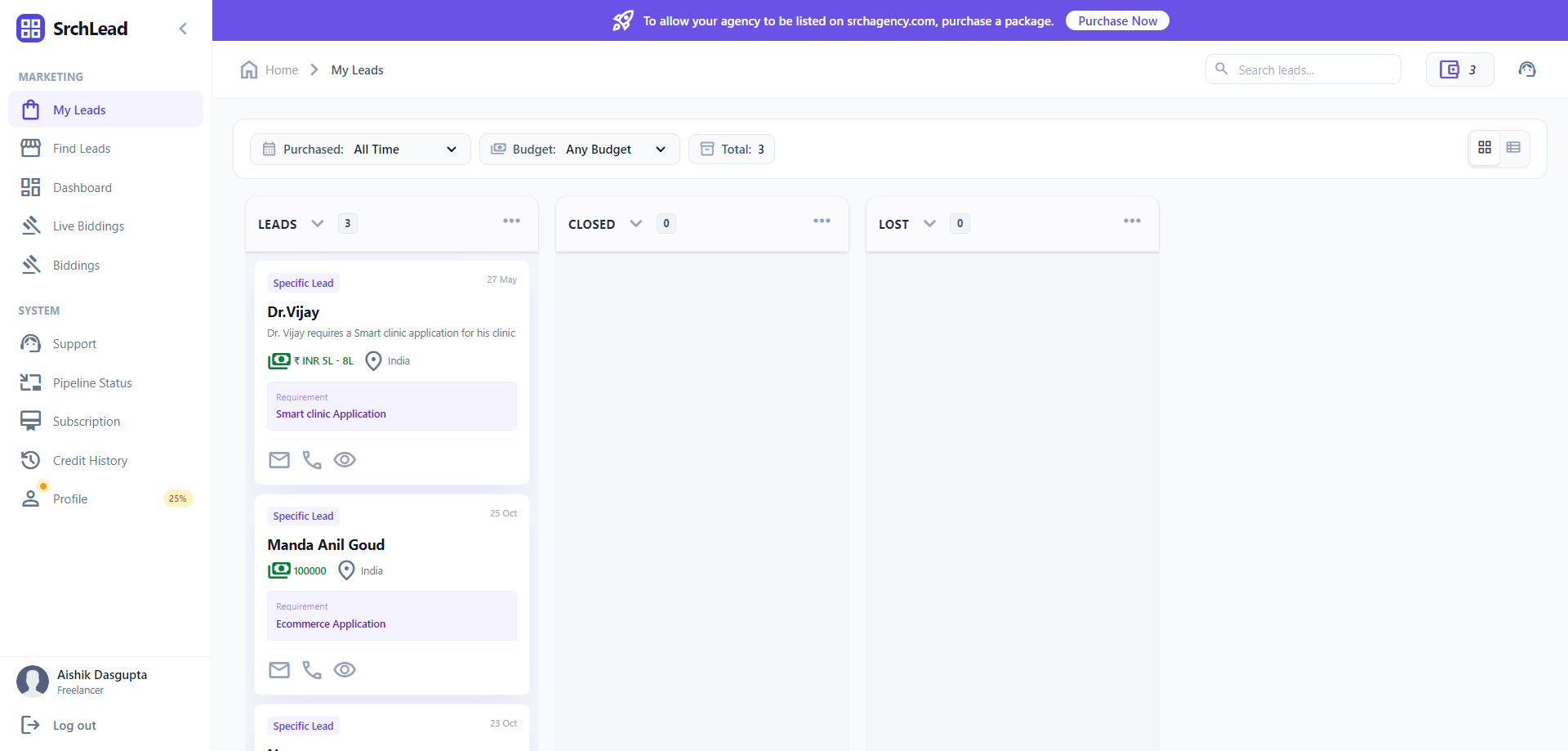Open the Budget Any Budget dropdown

point(580,149)
